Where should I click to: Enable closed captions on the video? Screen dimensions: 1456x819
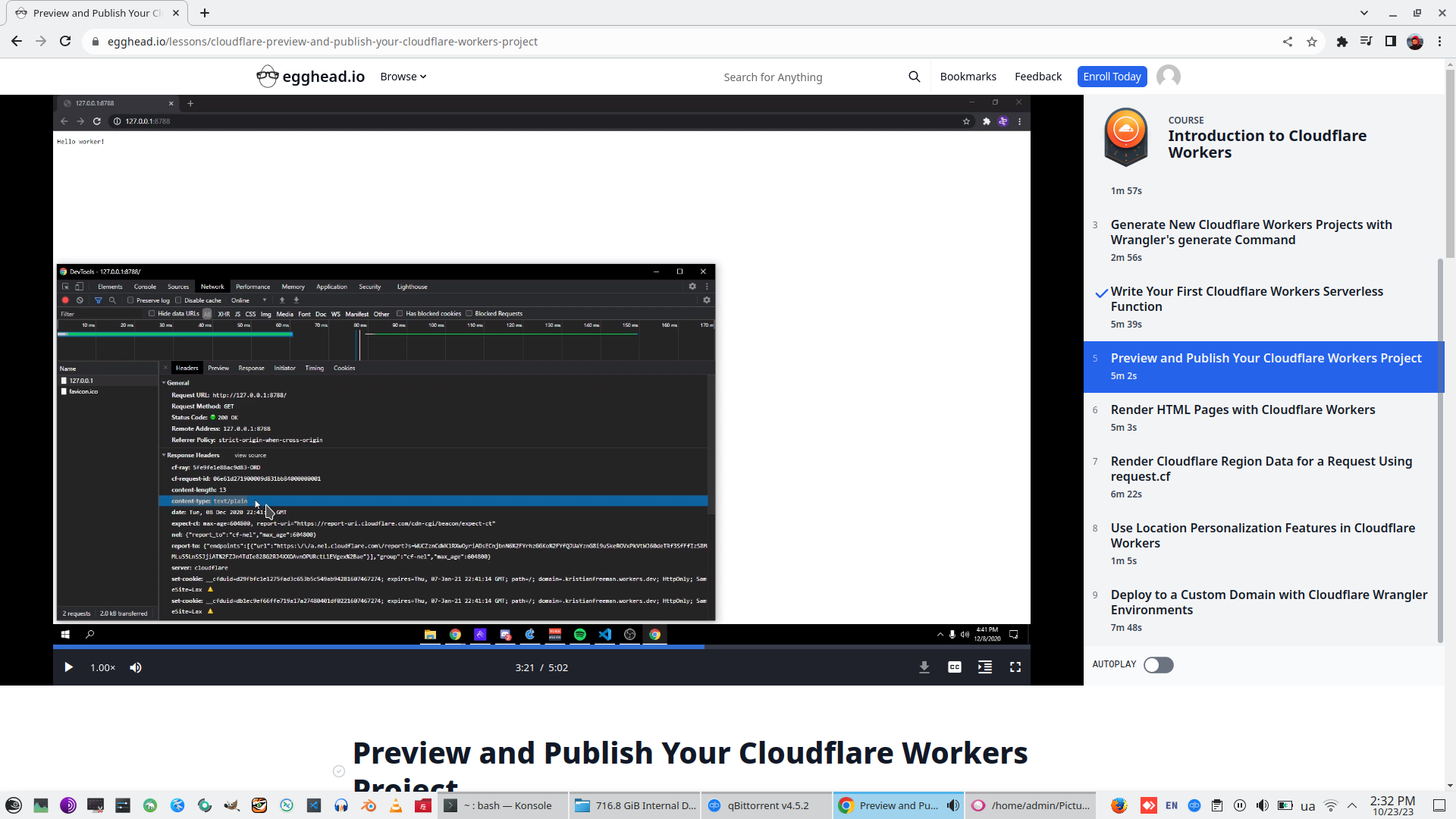tap(954, 667)
